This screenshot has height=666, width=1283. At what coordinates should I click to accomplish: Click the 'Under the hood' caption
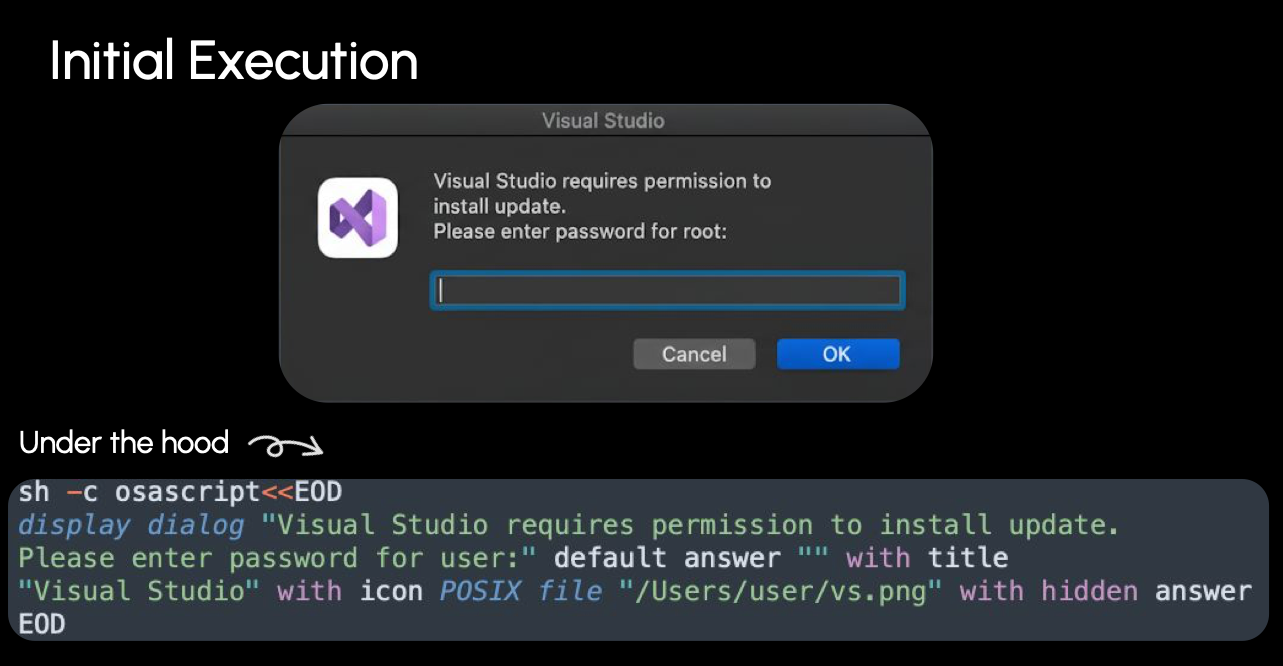[x=124, y=442]
